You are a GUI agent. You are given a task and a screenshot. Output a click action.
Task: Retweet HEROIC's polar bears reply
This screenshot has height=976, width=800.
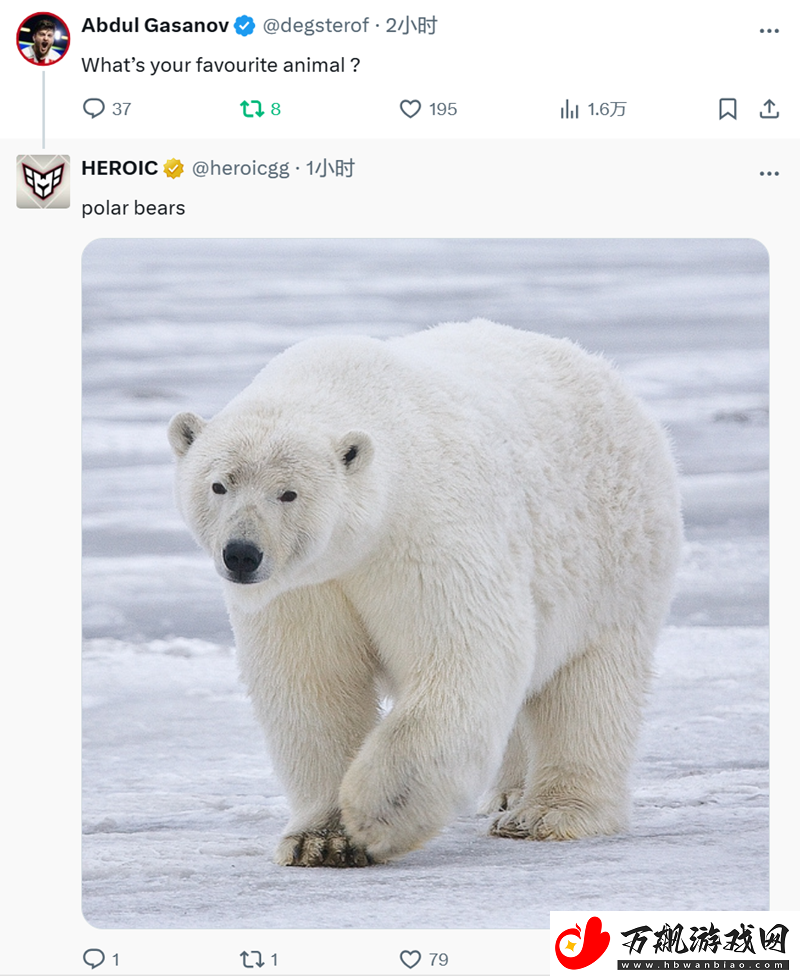[x=259, y=959]
